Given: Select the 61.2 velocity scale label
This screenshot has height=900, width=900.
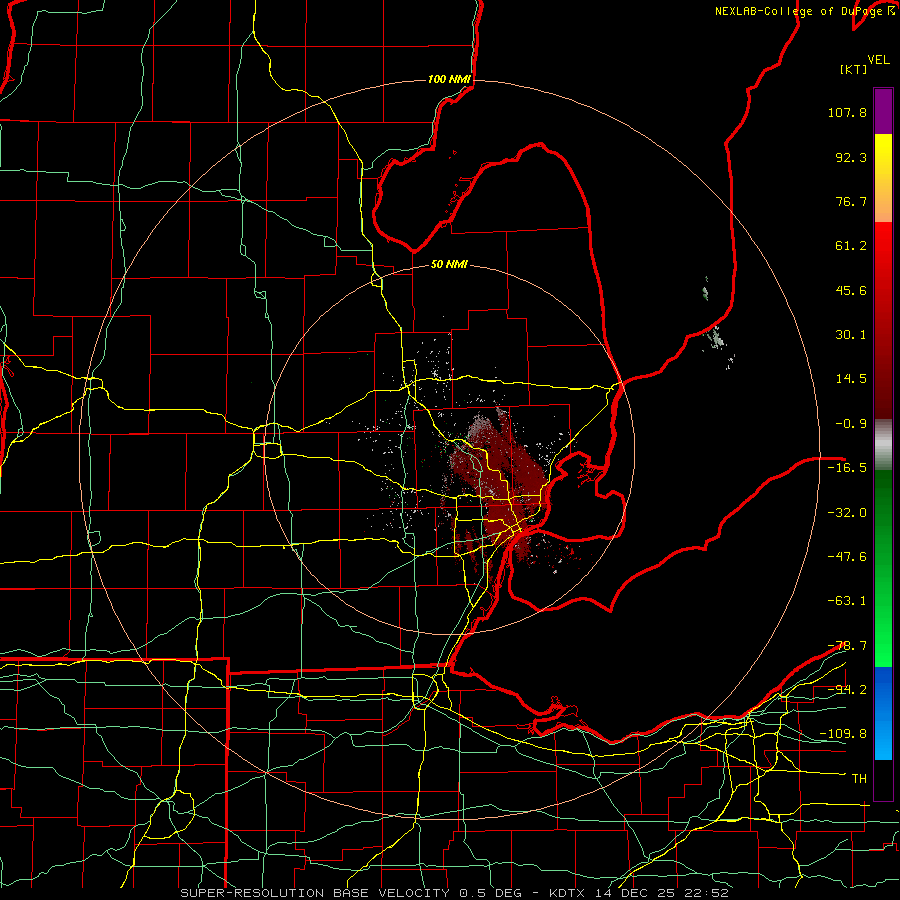Looking at the screenshot, I should point(851,246).
